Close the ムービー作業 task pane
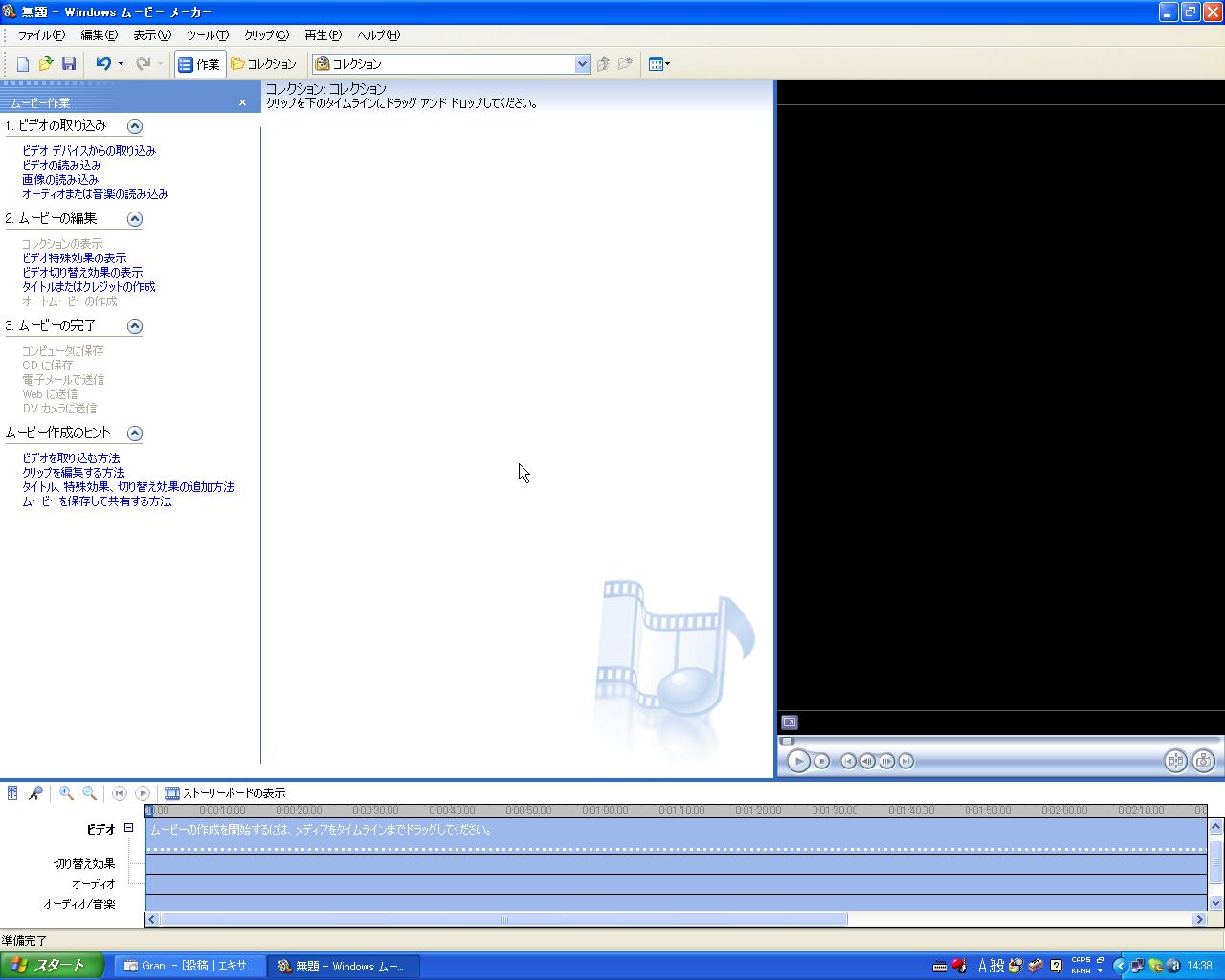This screenshot has width=1225, height=980. (242, 102)
